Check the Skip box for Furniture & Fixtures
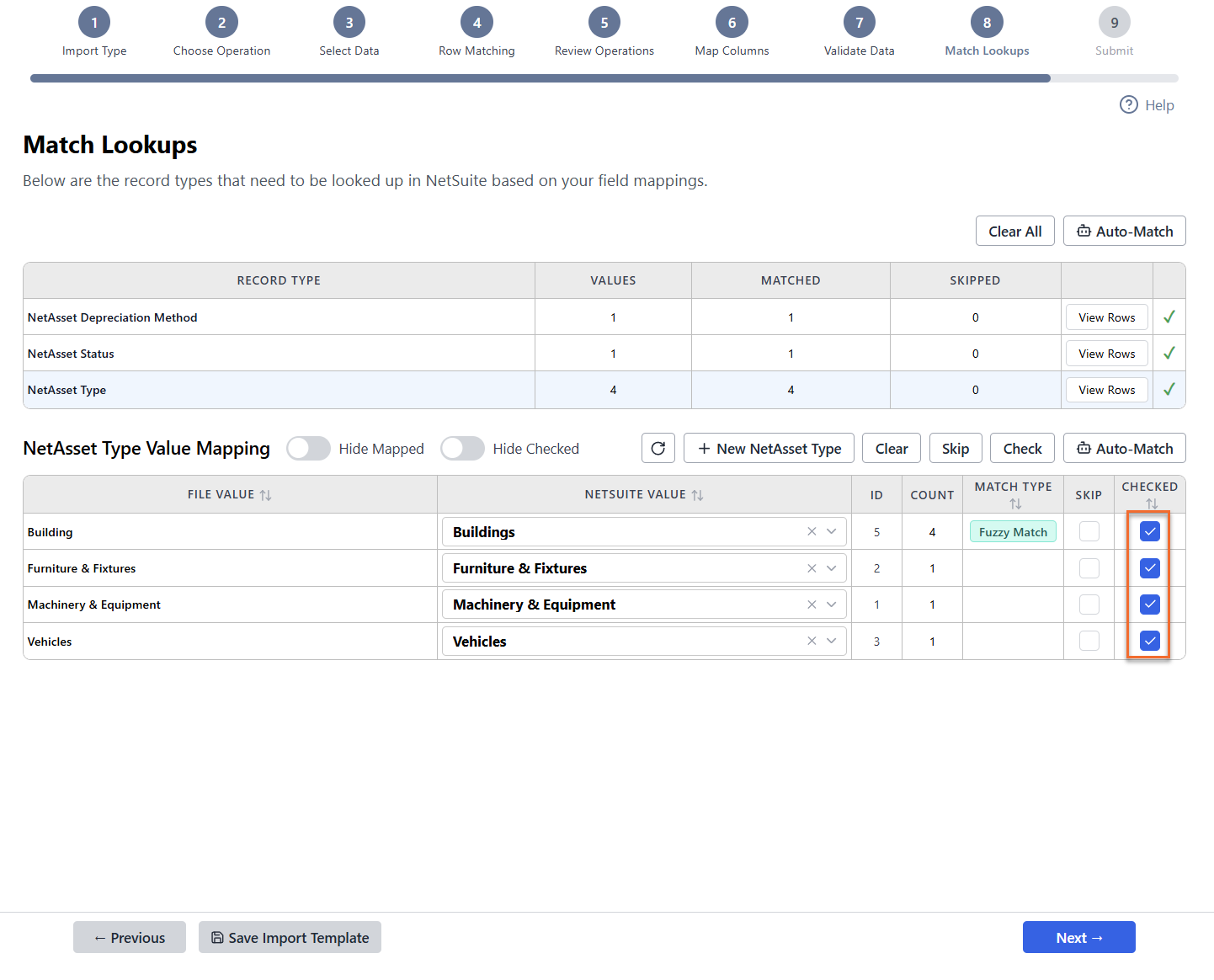 pos(1089,568)
